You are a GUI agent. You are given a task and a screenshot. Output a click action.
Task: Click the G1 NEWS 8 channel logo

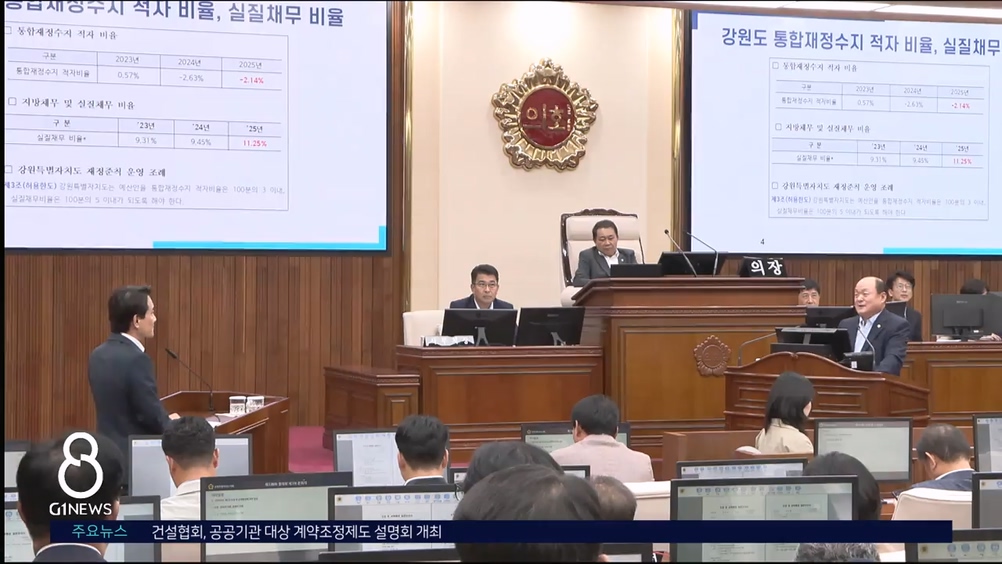coord(80,476)
